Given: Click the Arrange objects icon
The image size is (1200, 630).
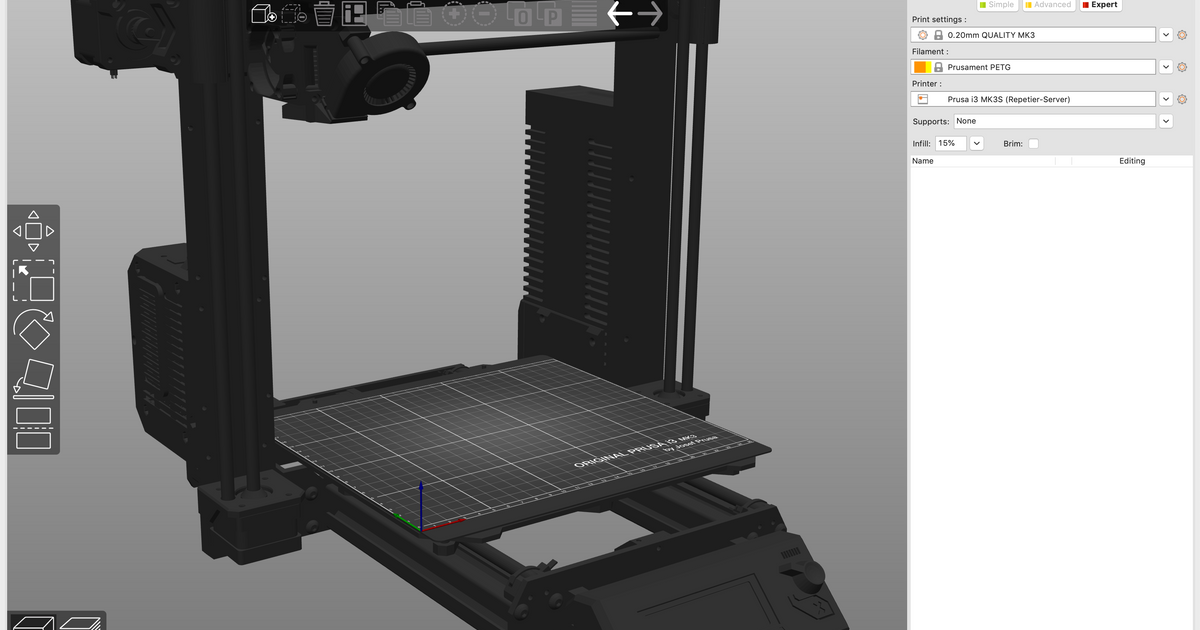Looking at the screenshot, I should point(354,14).
